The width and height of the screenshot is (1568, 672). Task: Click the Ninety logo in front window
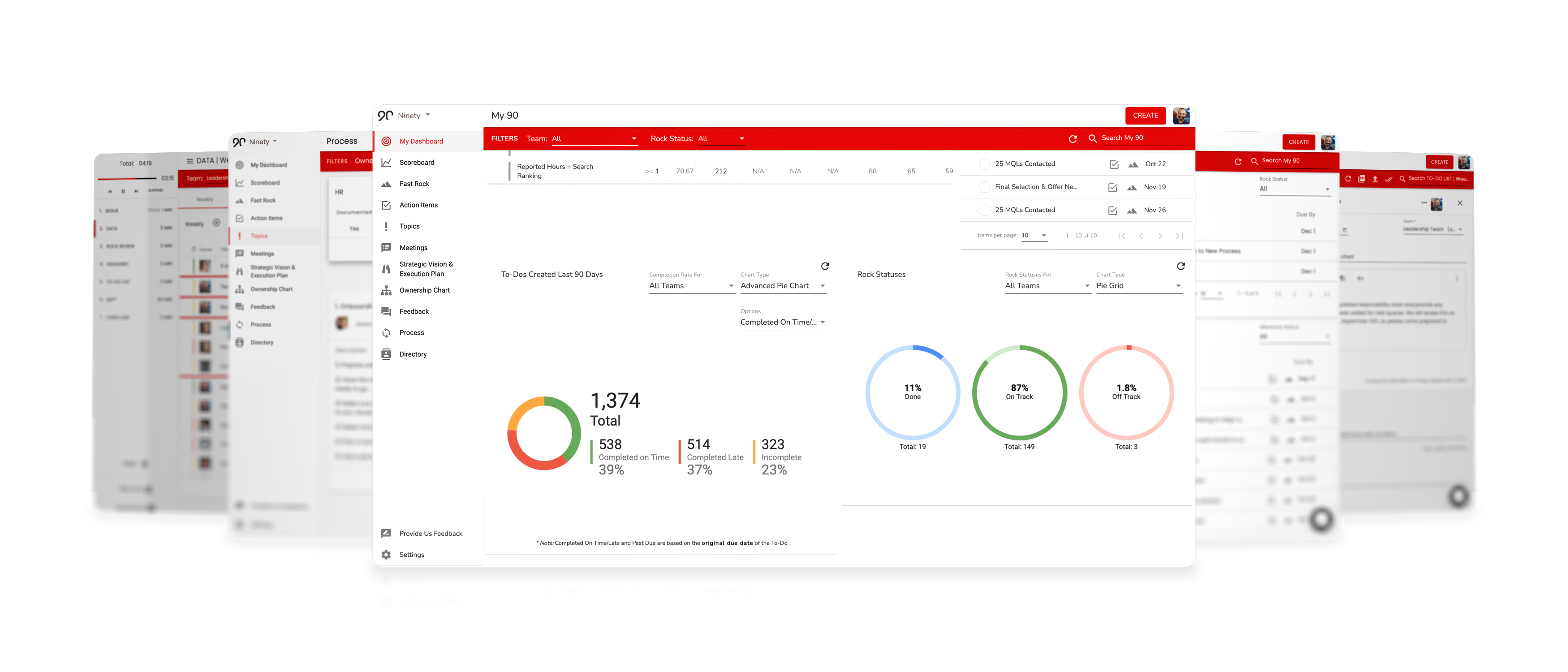385,116
